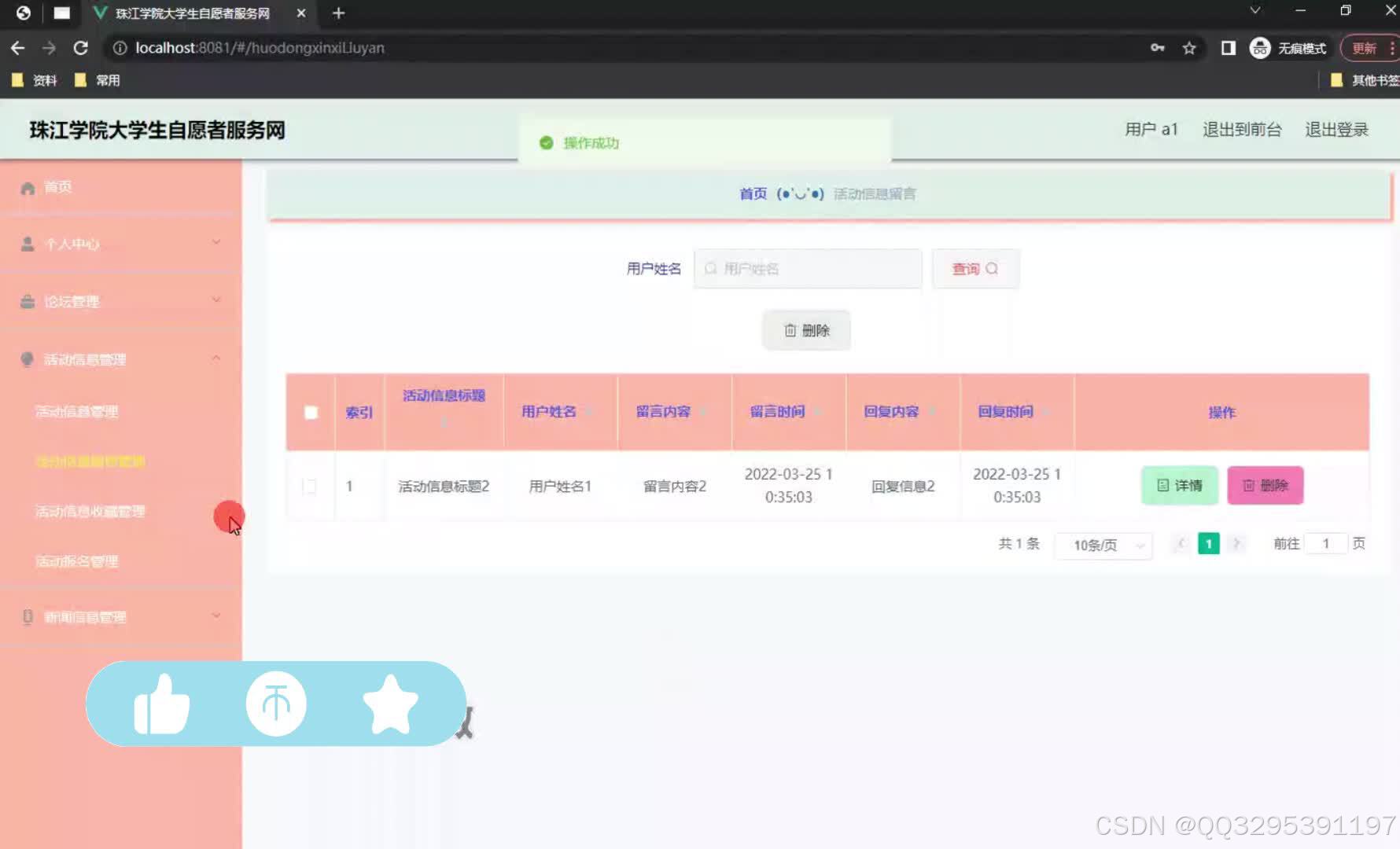Viewport: 1400px width, 849px height.
Task: Click the thumbs-up like icon
Action: [x=161, y=704]
